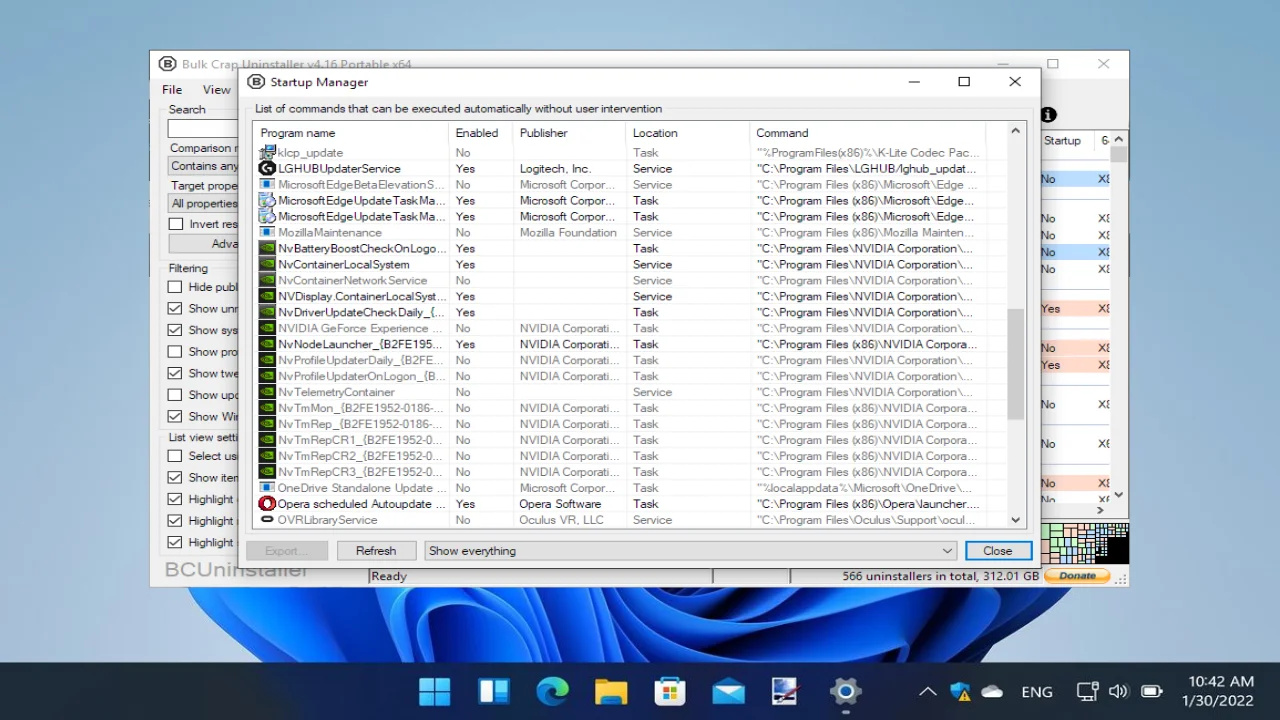Open the View menu in BCUninstaller

click(x=216, y=89)
